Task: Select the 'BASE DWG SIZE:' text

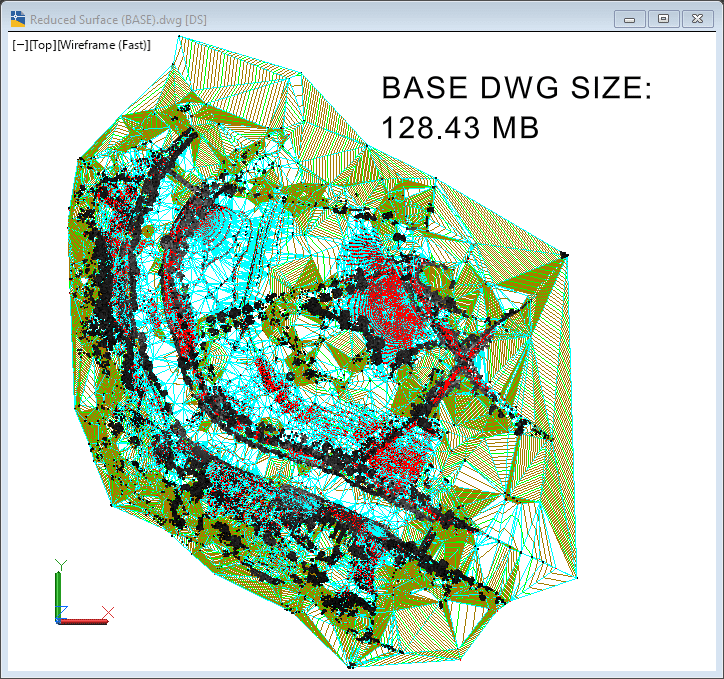Action: [x=517, y=87]
